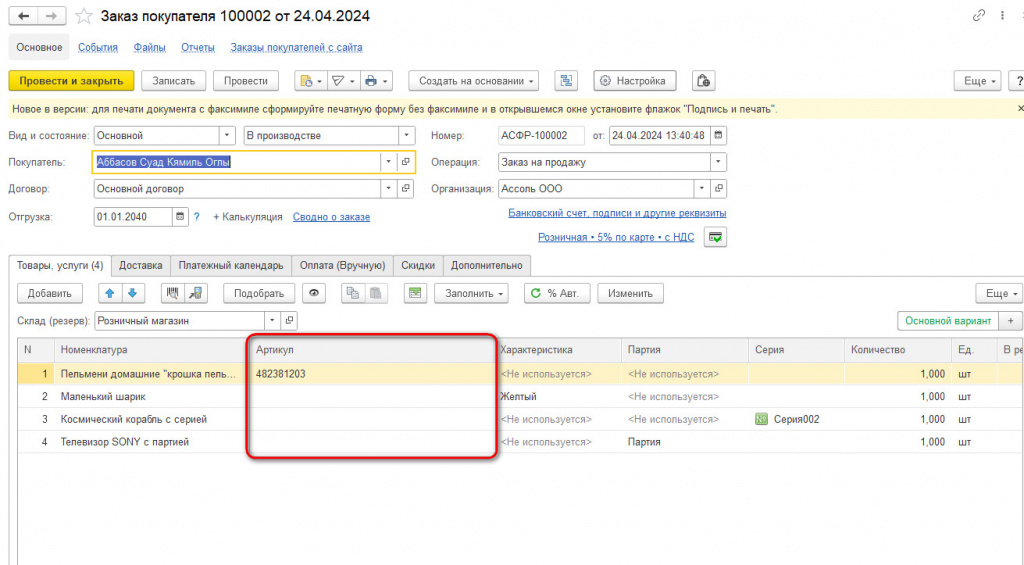Screen dimensions: 1024x565
Task: Open the Розничная 5% по карте link
Action: click(x=616, y=237)
